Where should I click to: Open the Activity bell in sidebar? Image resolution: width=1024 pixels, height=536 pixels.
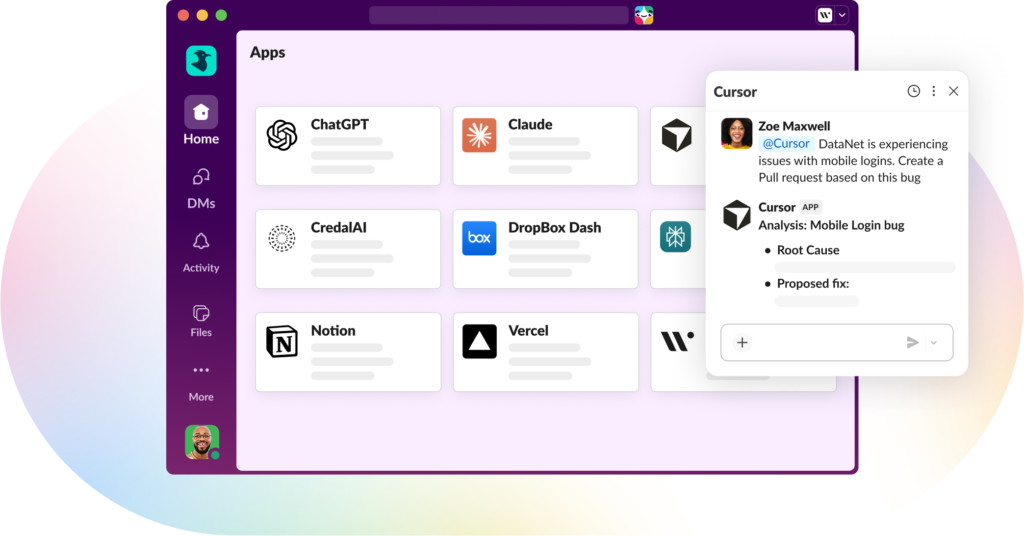click(x=201, y=253)
